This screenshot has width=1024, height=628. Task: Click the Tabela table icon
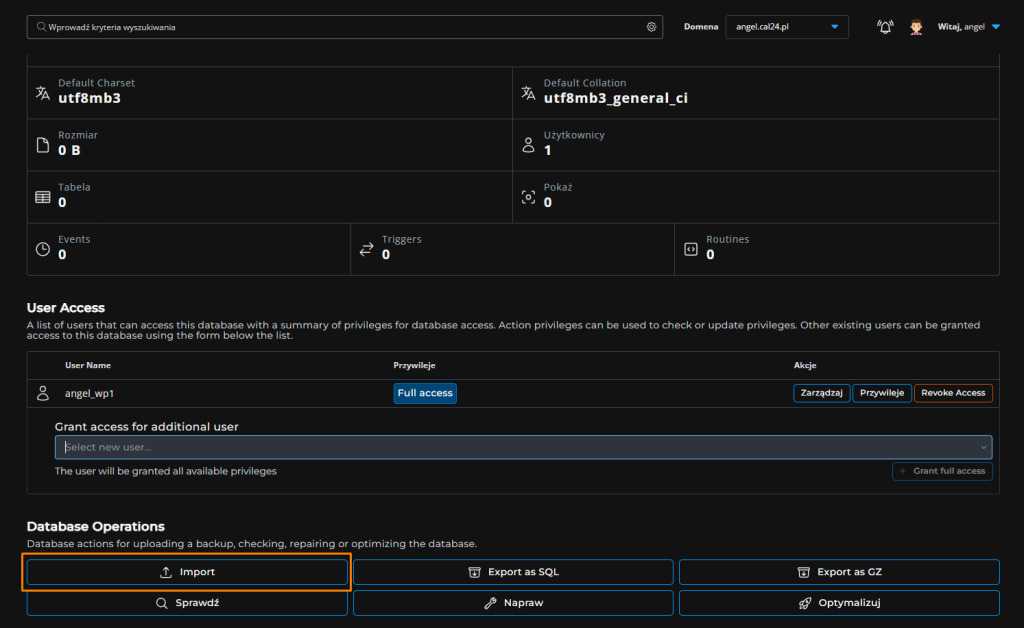42,197
